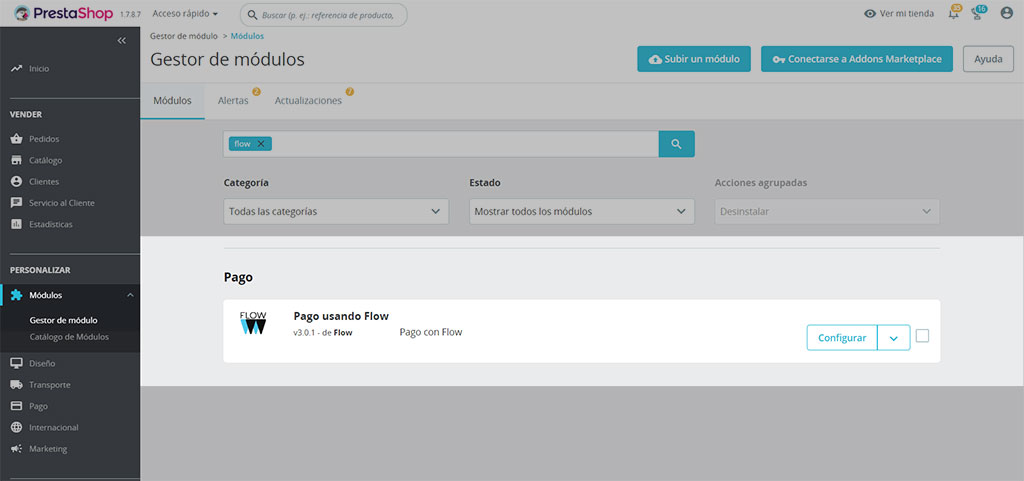Open the user profile avatar icon
The image size is (1024, 481).
coord(1006,13)
